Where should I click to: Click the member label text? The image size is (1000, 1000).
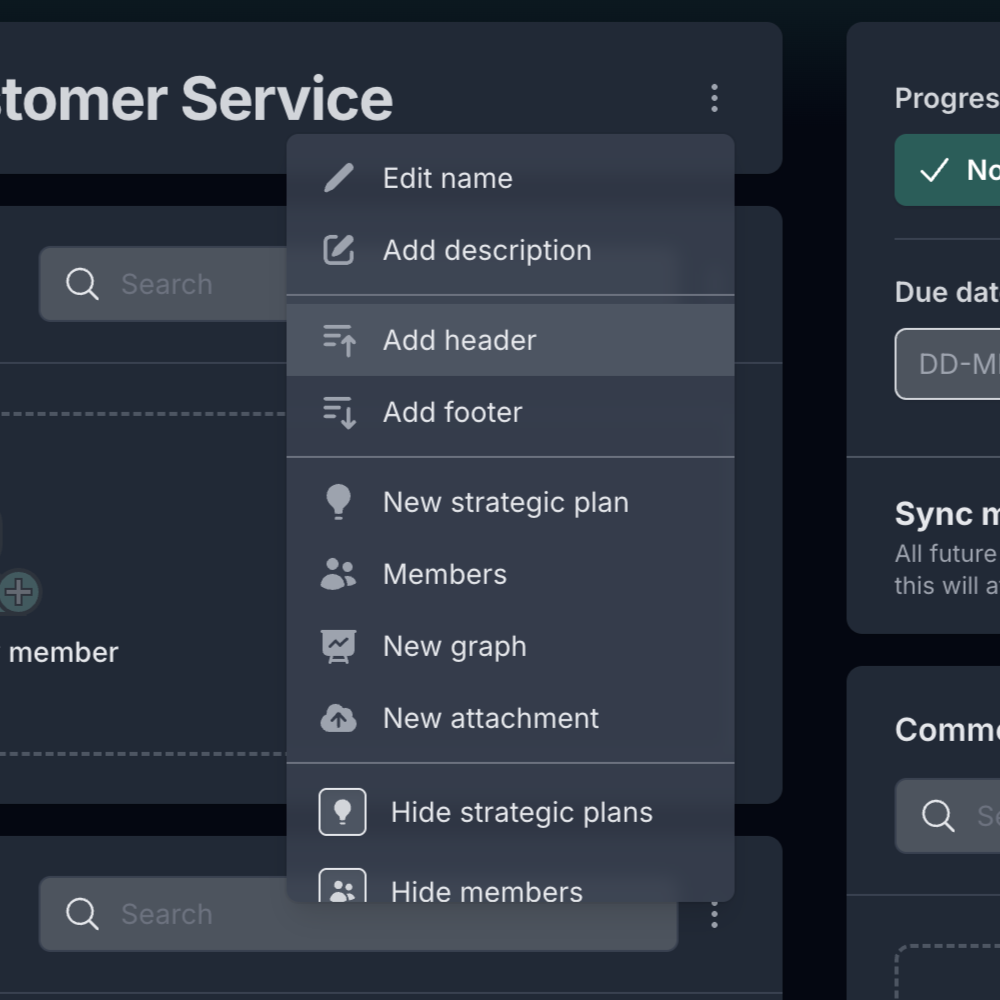point(63,652)
